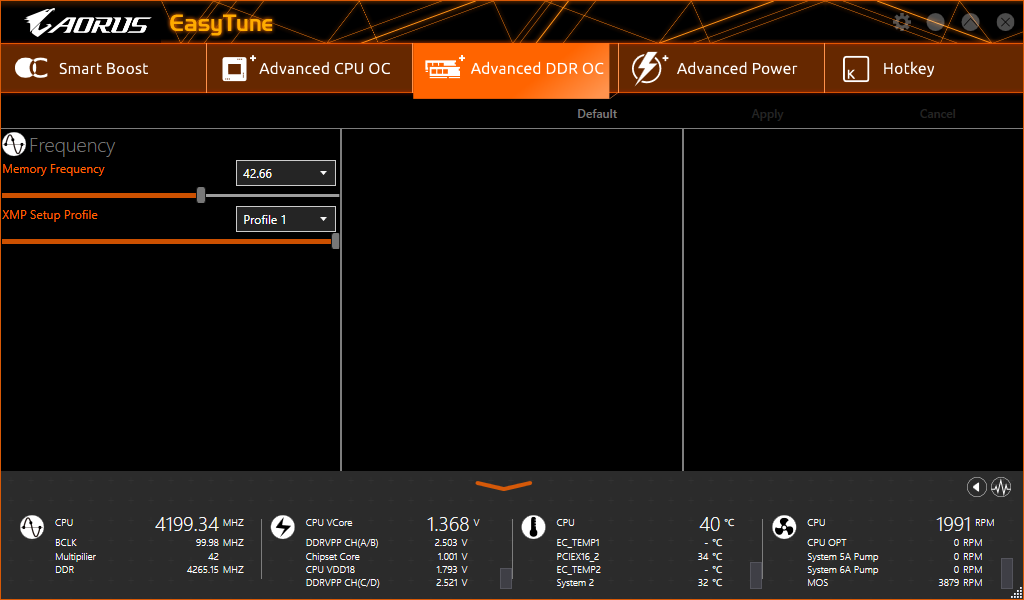Click the Default button
Screen dimensions: 1024x600
coord(597,114)
